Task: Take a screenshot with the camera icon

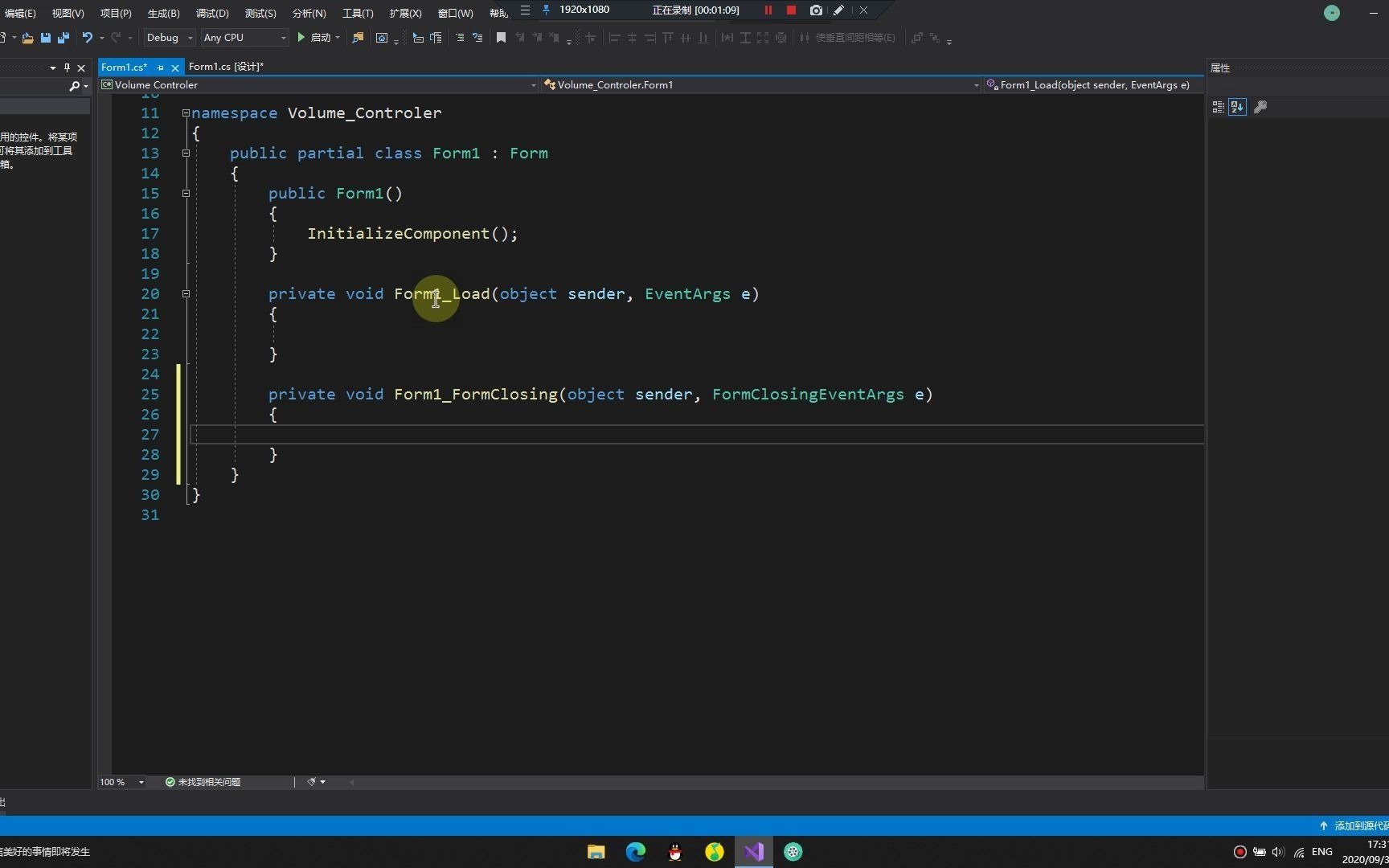Action: click(x=816, y=10)
